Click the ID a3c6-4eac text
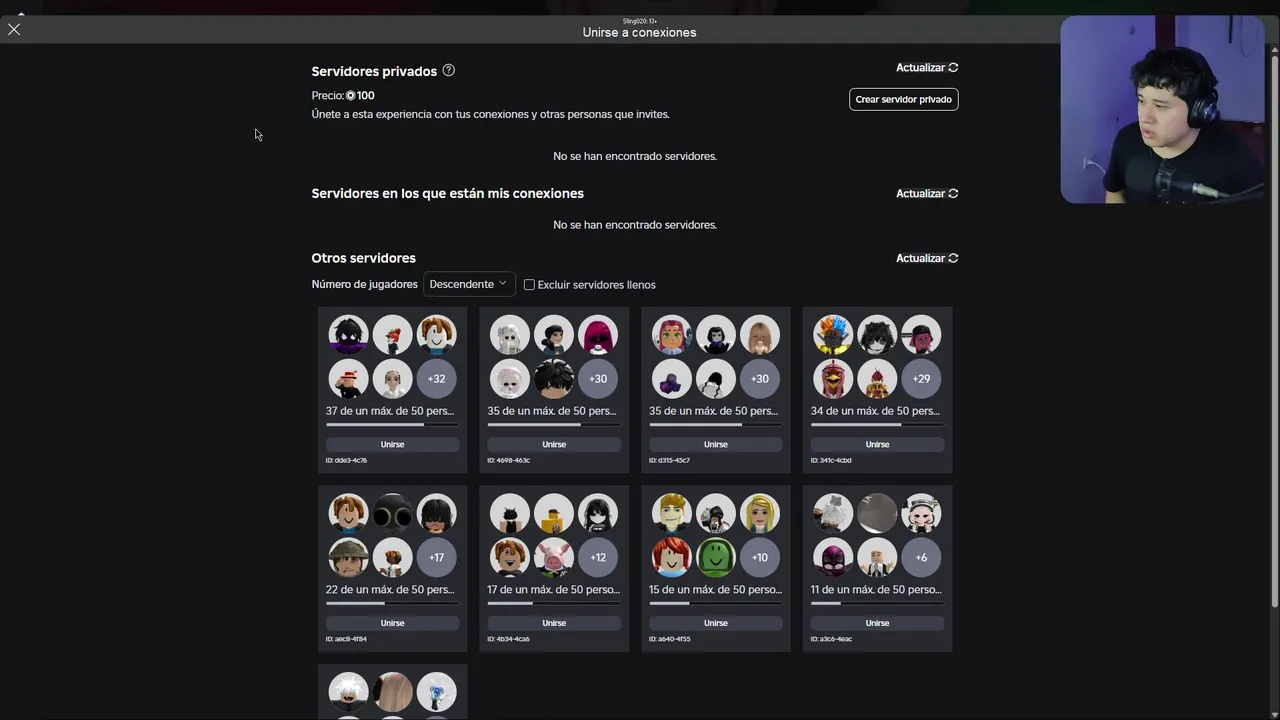Viewport: 1280px width, 720px height. tap(831, 639)
